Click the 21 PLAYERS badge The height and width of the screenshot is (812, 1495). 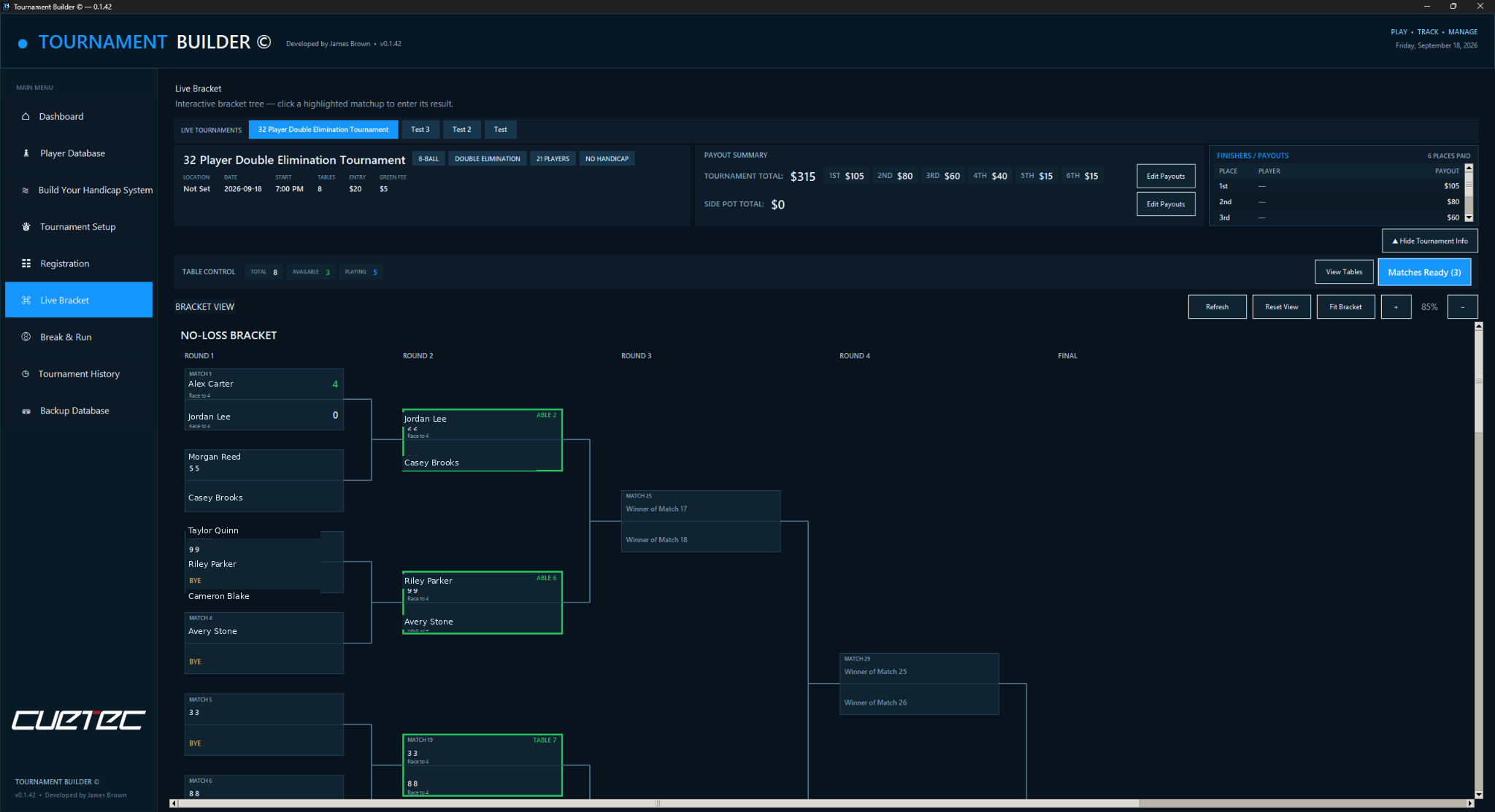(x=553, y=159)
